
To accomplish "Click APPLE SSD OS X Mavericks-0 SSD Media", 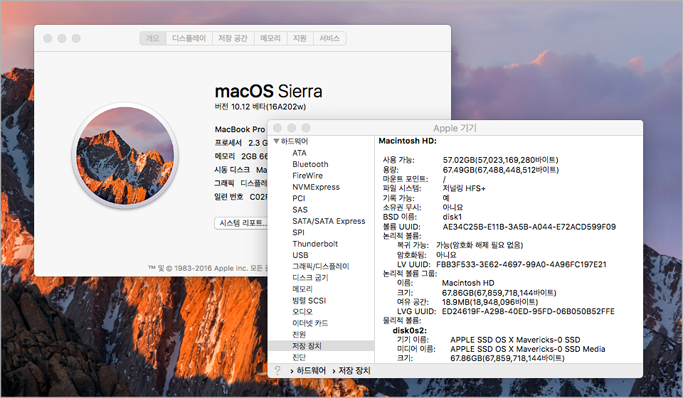I will (x=527, y=349).
